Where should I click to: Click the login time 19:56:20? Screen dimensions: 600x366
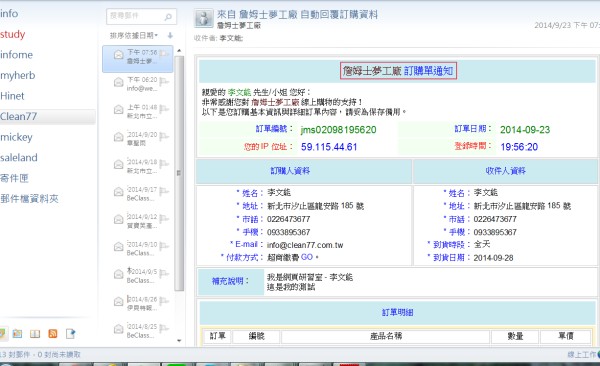coord(519,147)
